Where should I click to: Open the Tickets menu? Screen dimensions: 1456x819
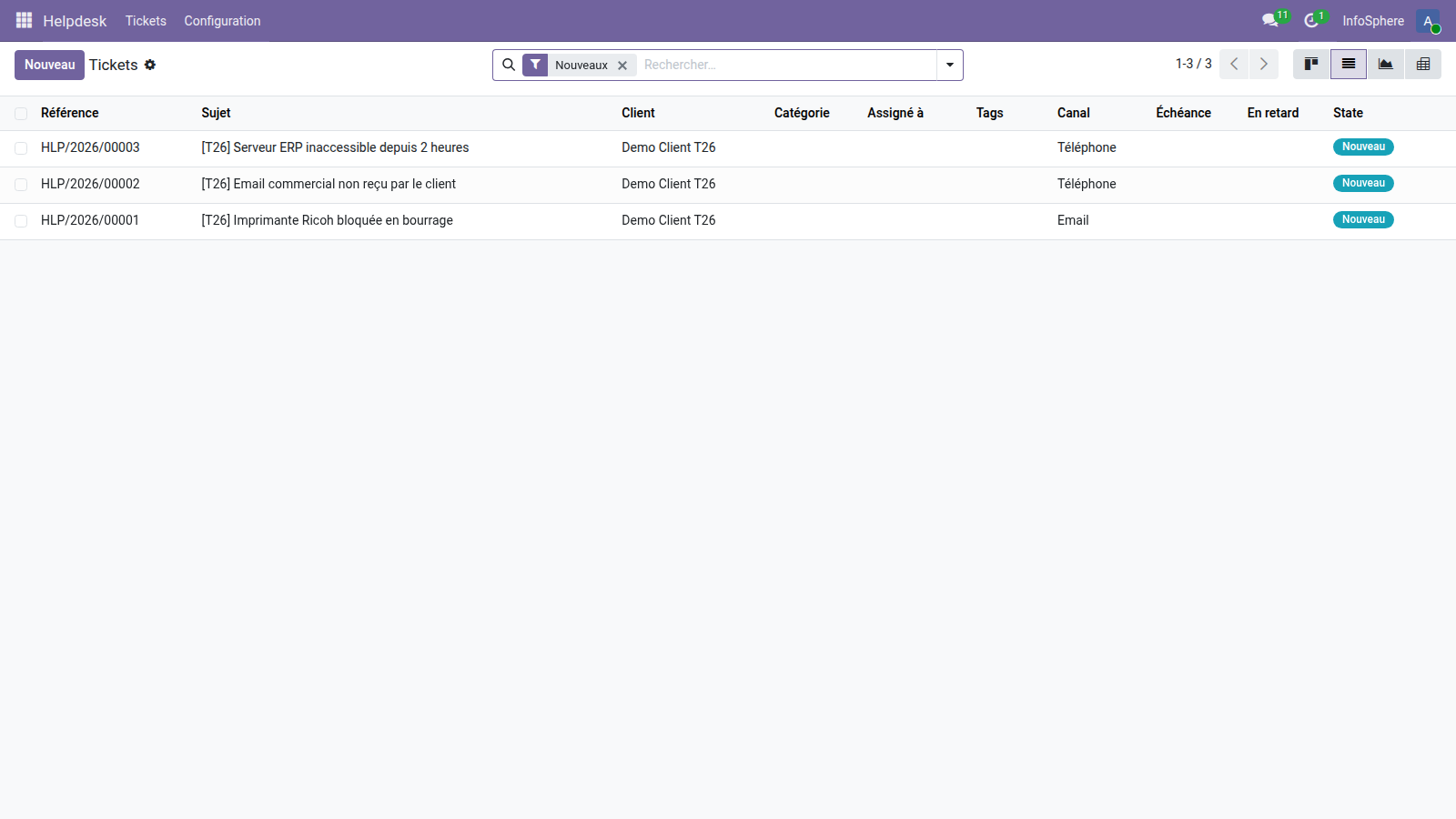[x=146, y=20]
